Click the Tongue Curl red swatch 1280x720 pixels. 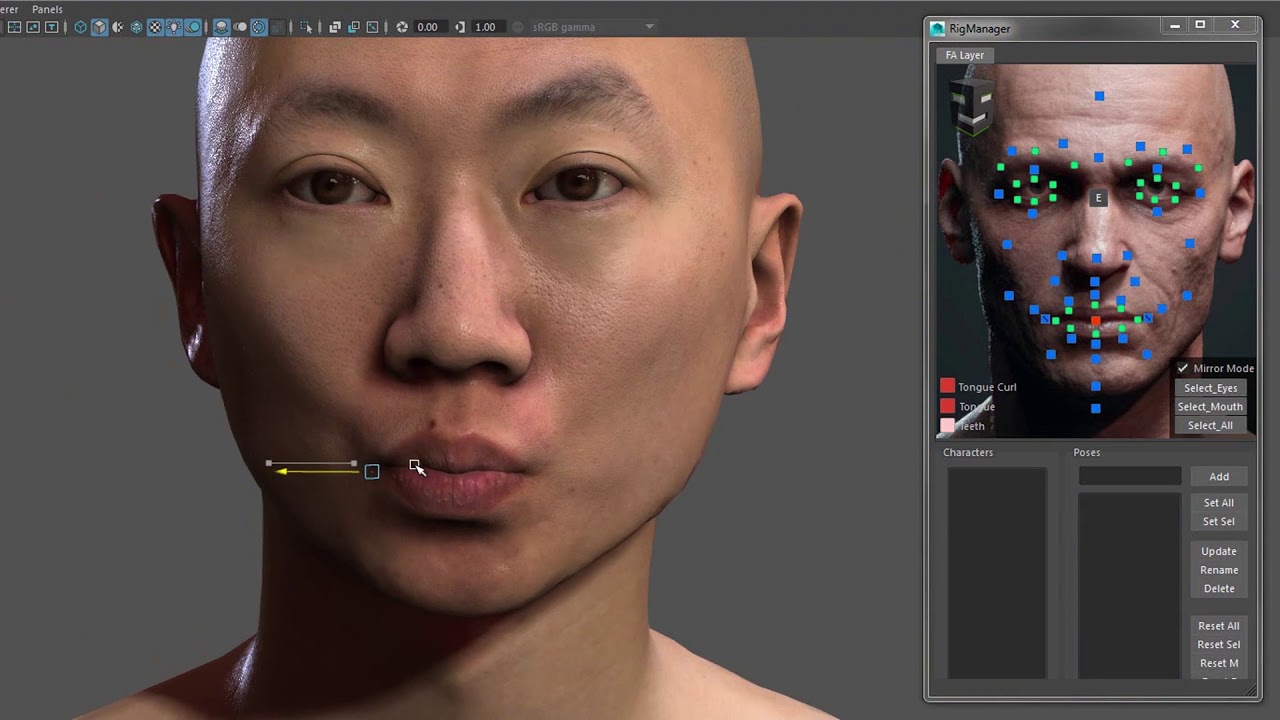947,386
